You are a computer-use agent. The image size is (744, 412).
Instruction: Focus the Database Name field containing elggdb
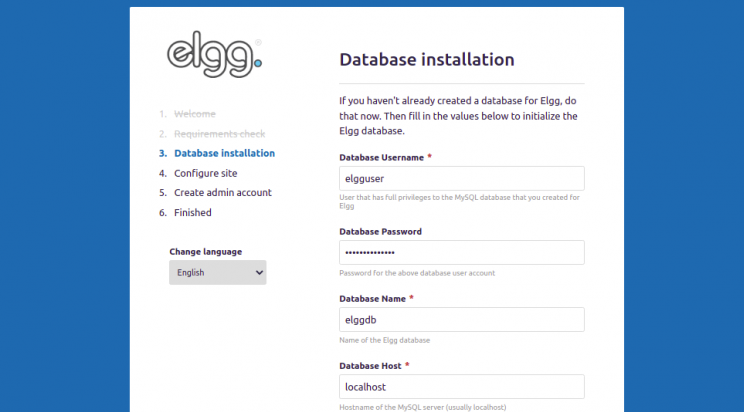[x=461, y=320]
